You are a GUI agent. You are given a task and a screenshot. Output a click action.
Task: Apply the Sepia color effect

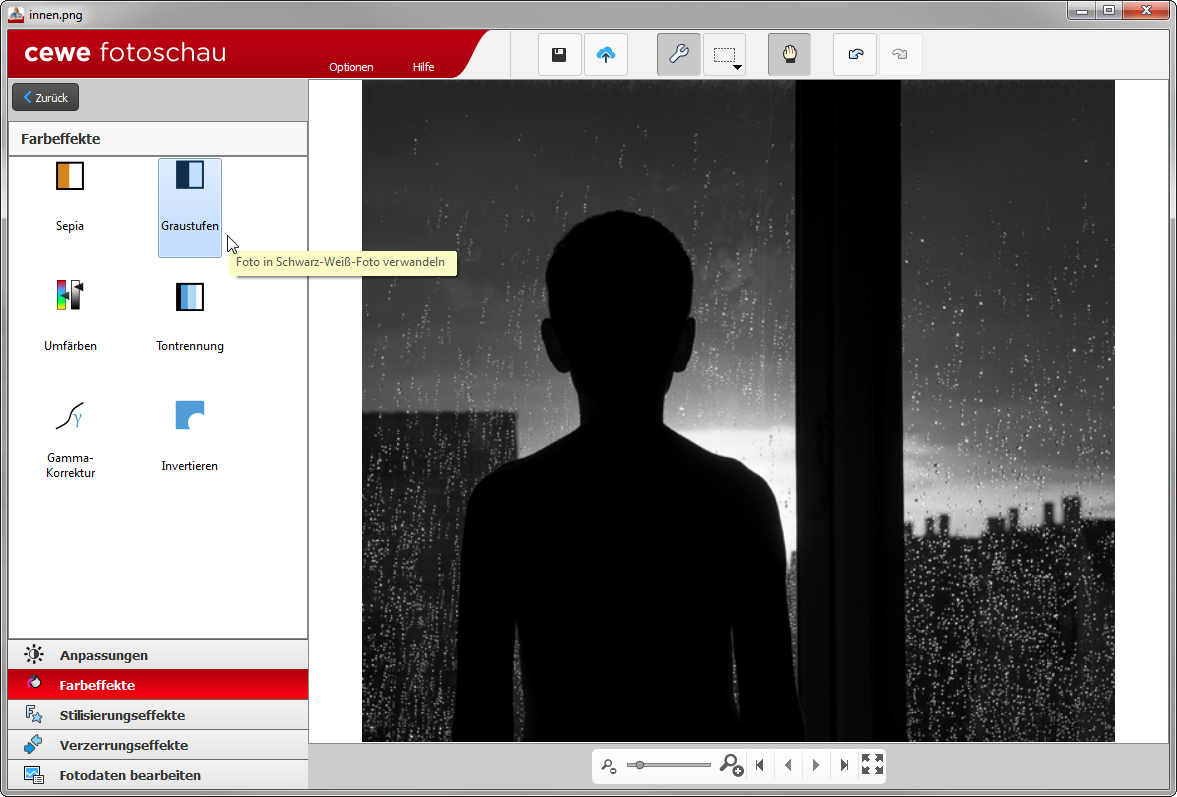click(x=69, y=196)
